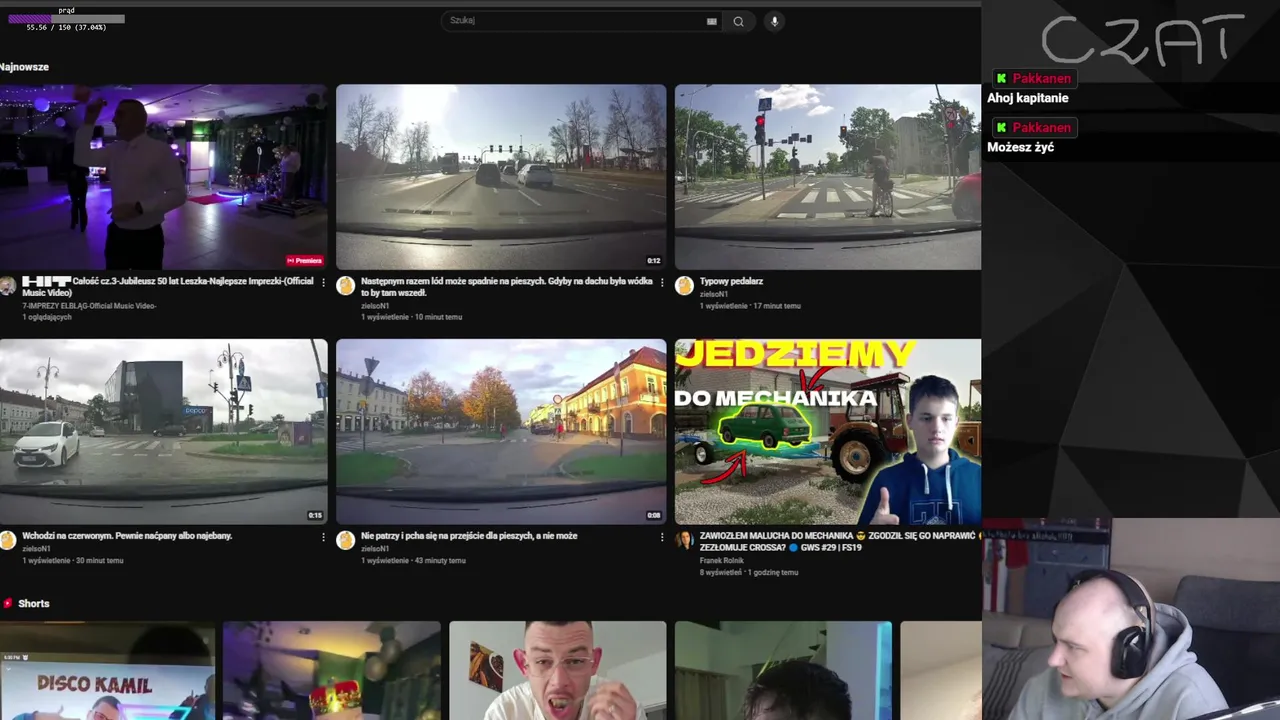Open 'Jedziemy do mechanika' tractor thumbnail

[x=828, y=431]
